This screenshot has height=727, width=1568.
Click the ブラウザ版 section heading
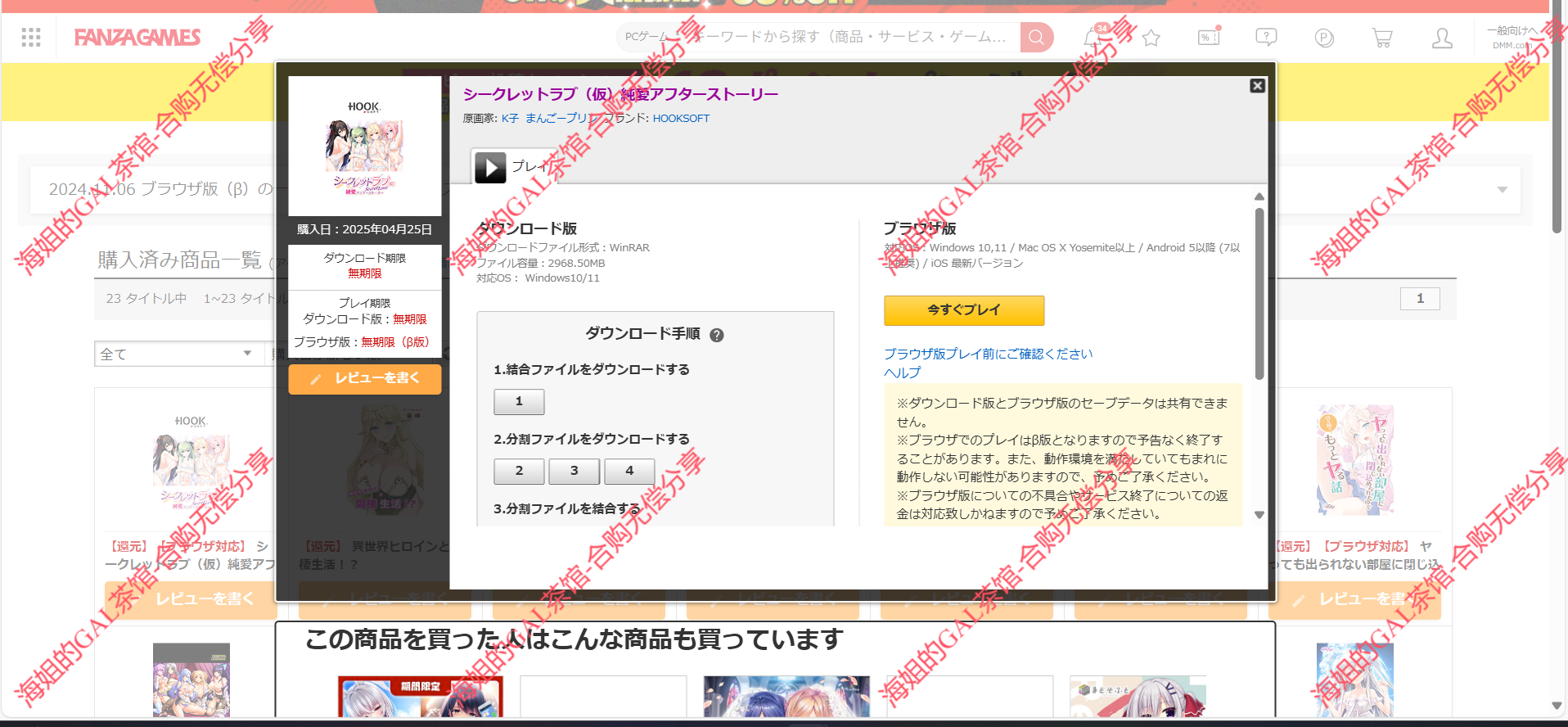point(920,228)
